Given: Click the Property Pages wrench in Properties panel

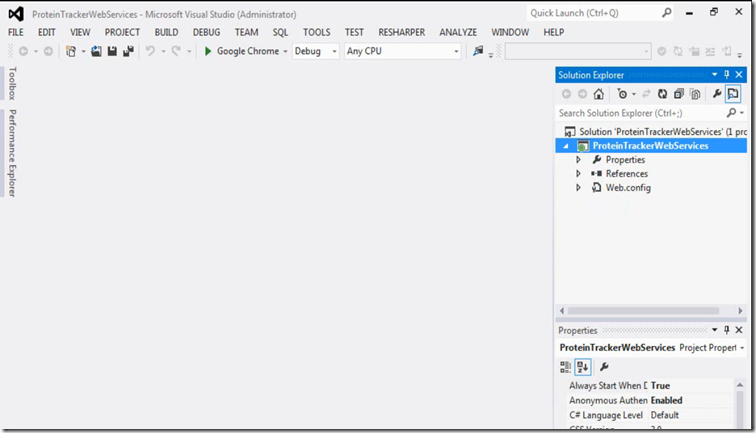Looking at the screenshot, I should coord(604,367).
